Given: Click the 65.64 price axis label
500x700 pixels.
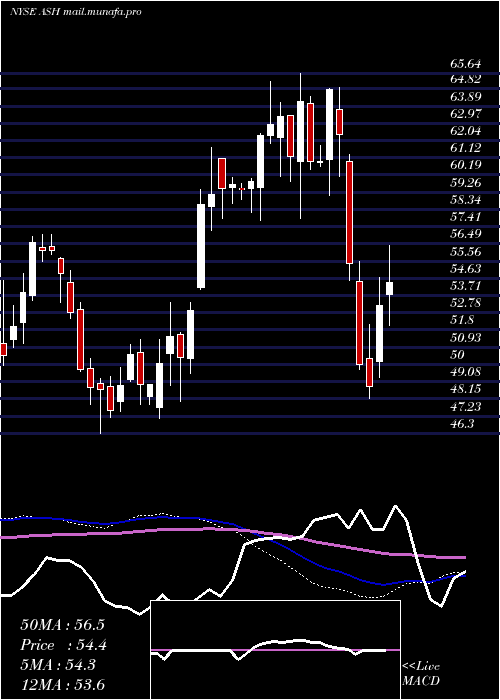Looking at the screenshot, I should coord(466,65).
